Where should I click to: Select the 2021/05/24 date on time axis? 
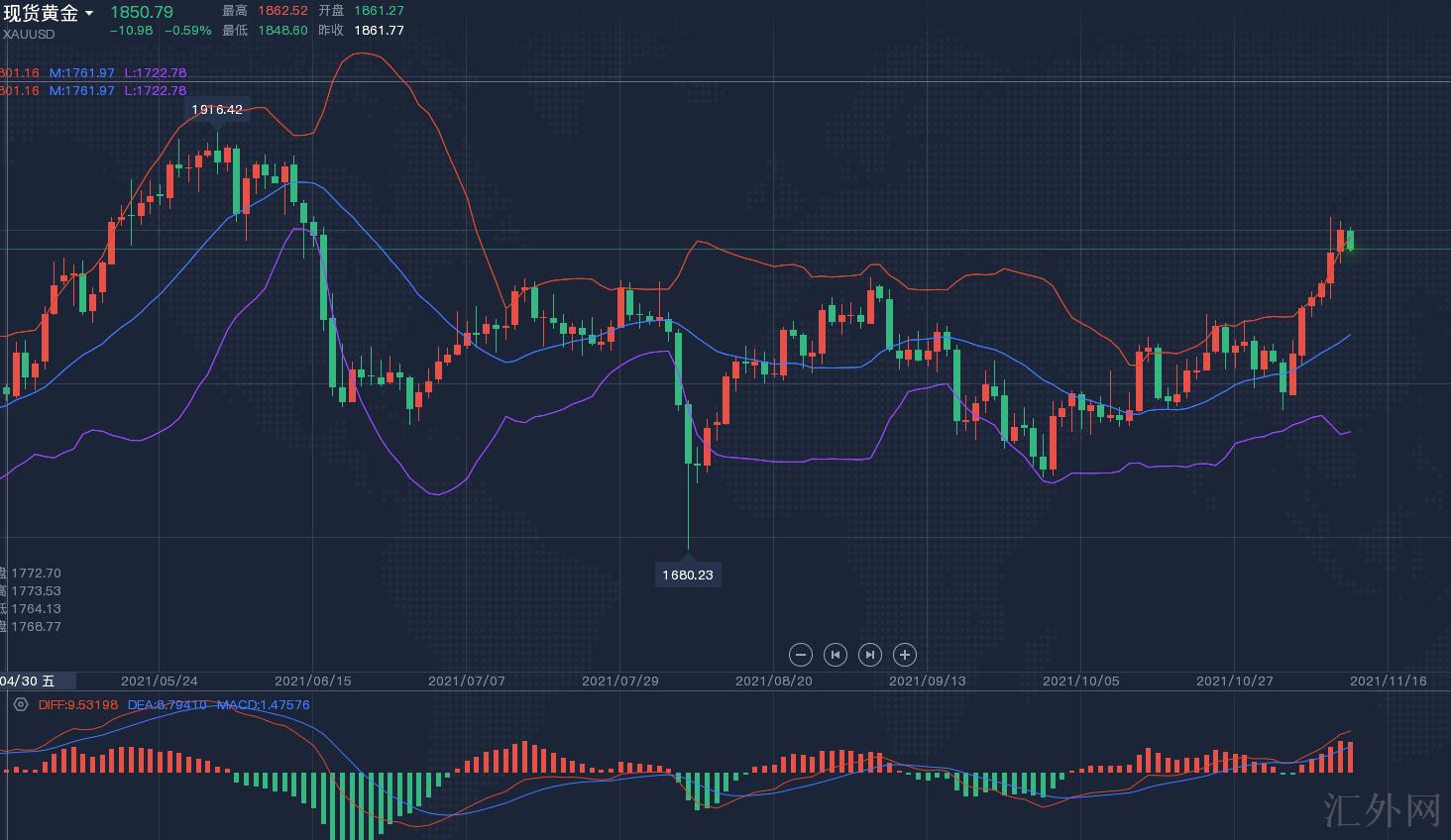click(159, 681)
